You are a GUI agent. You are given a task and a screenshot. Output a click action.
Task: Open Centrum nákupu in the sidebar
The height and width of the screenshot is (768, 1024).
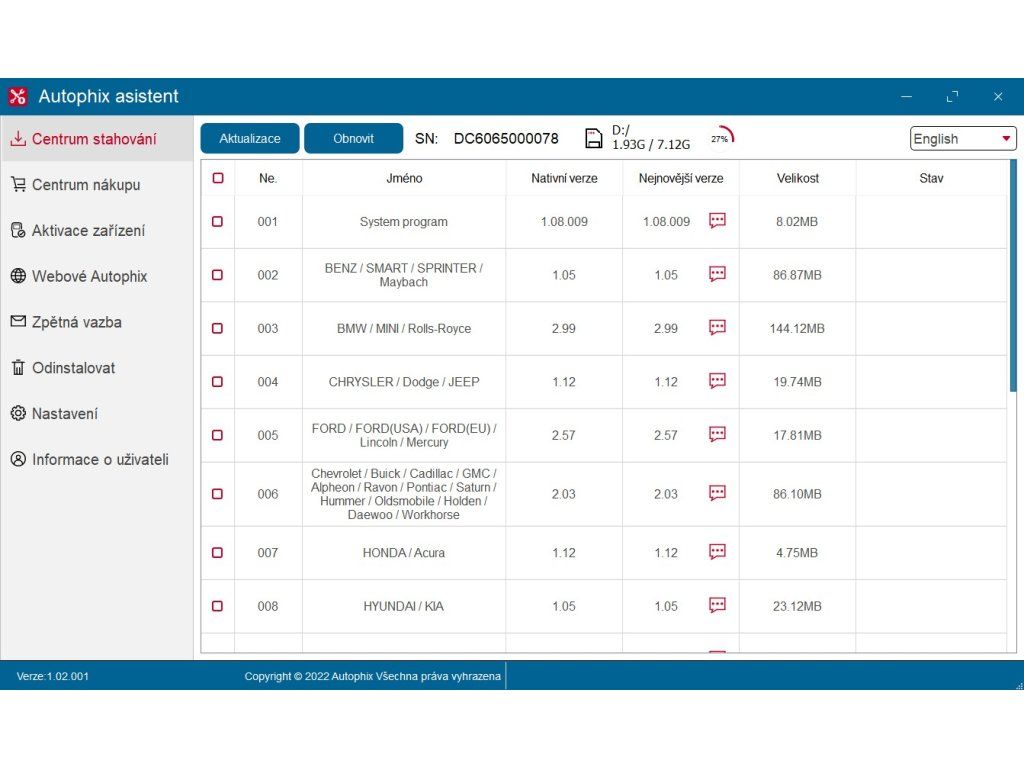click(x=86, y=185)
